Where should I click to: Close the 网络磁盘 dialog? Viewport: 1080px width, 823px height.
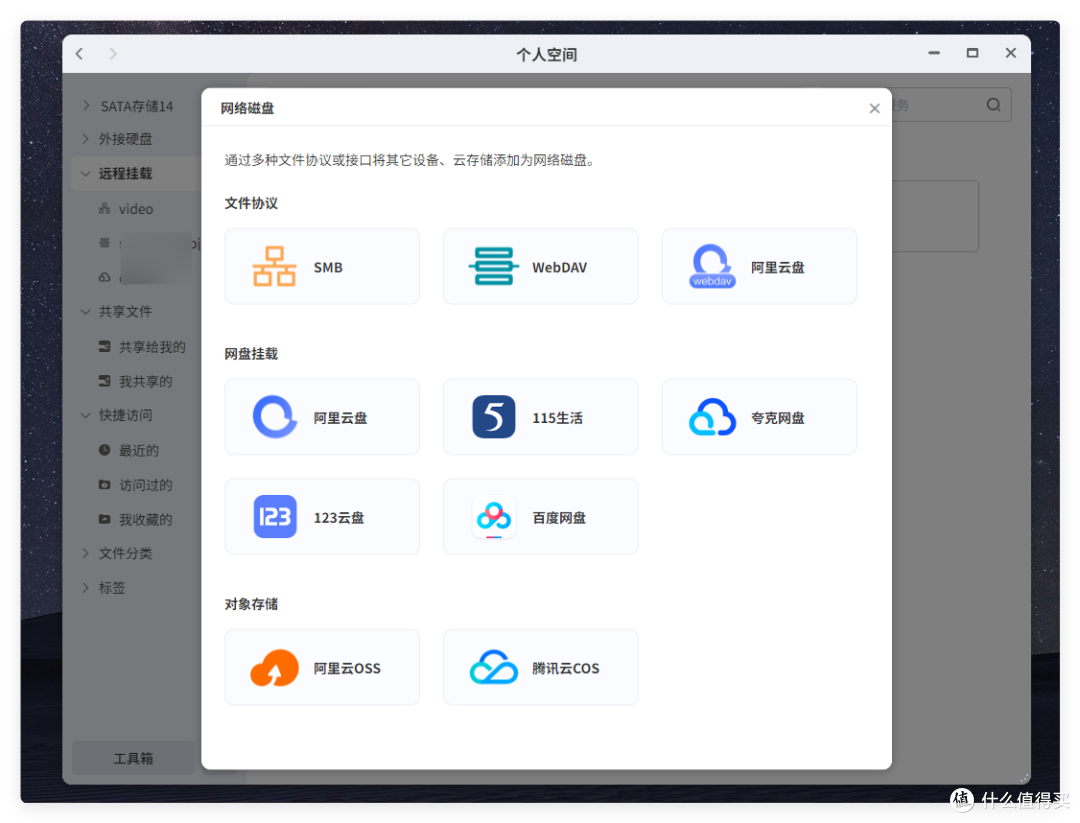coord(874,108)
